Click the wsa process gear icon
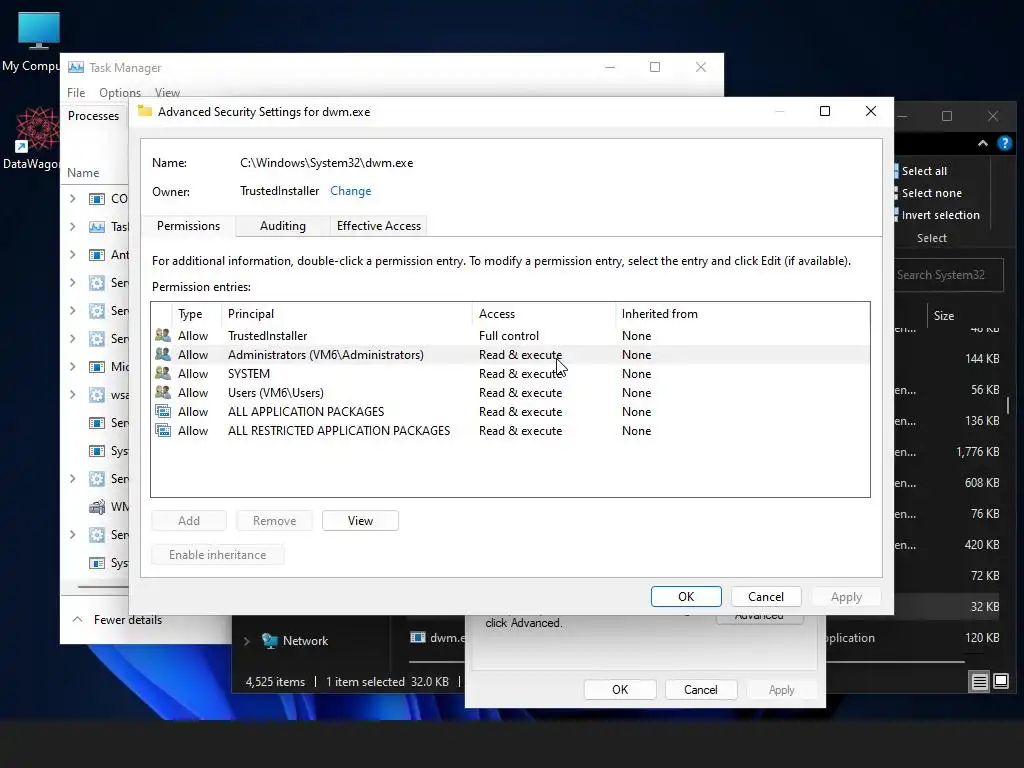This screenshot has width=1024, height=768. 97,394
